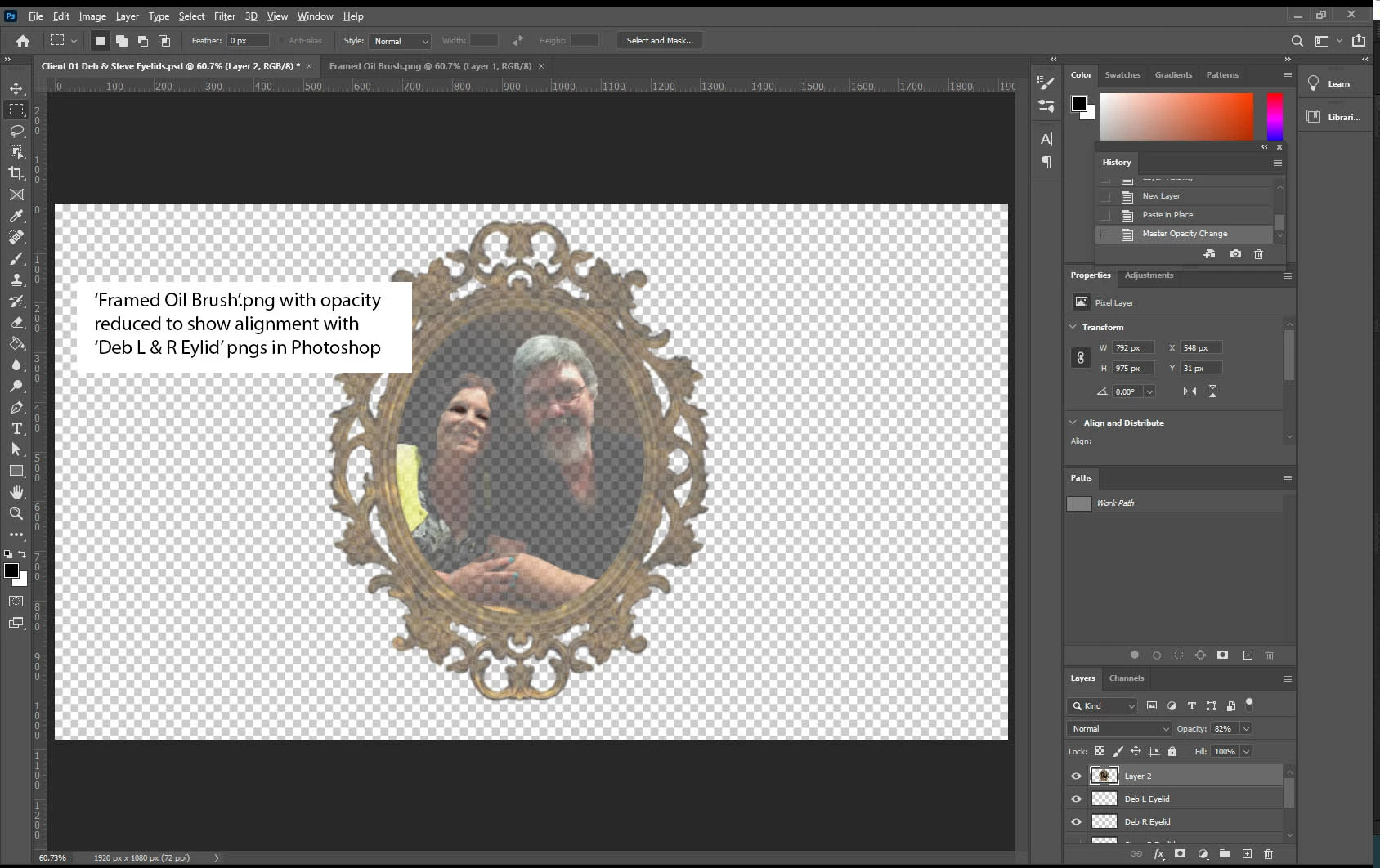
Task: Open marquee tool preset dropdown arrow
Action: coord(74,41)
